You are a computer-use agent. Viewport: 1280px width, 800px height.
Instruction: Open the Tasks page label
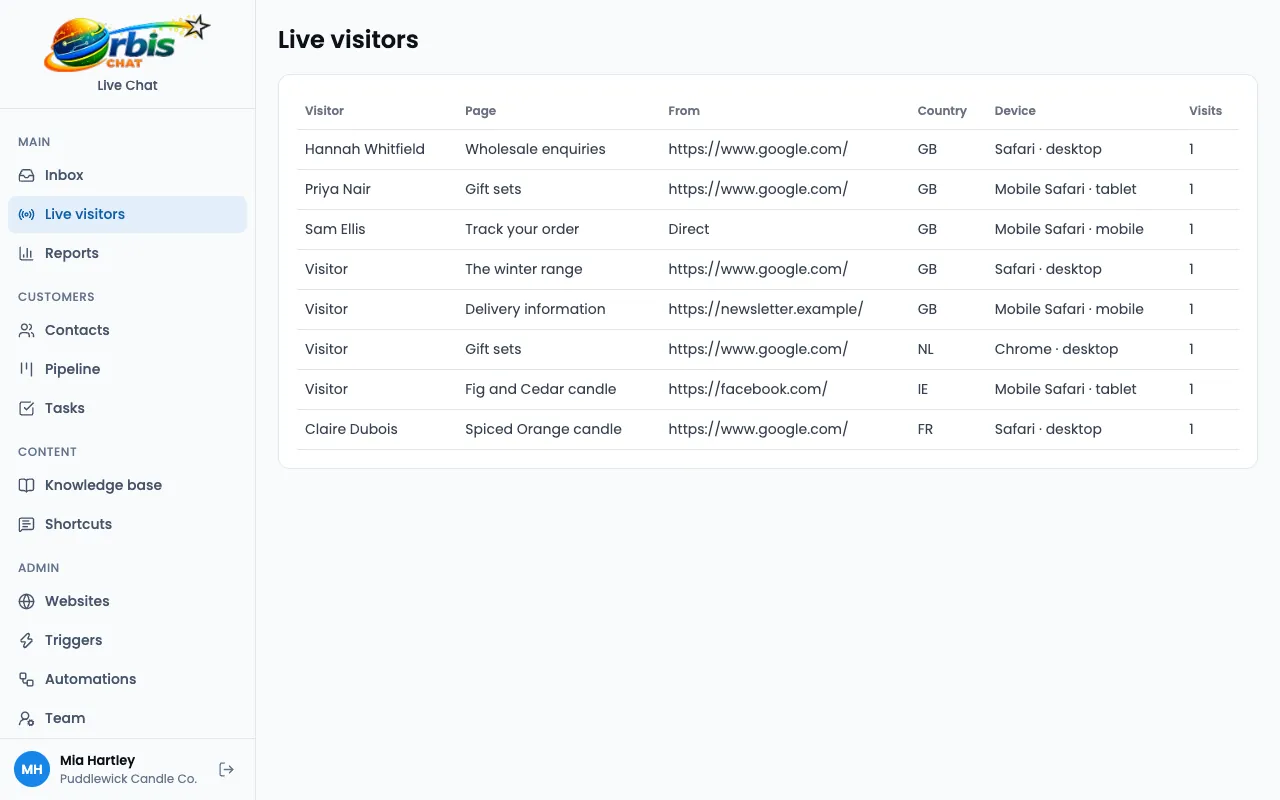65,408
